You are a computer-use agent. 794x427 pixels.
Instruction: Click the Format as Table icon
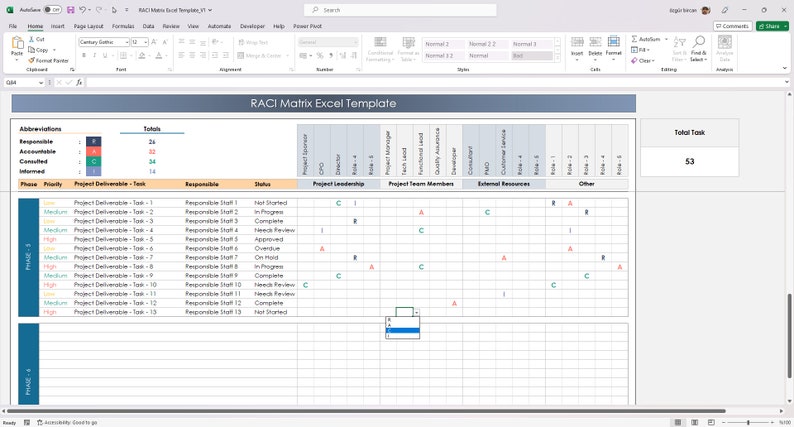tap(408, 42)
